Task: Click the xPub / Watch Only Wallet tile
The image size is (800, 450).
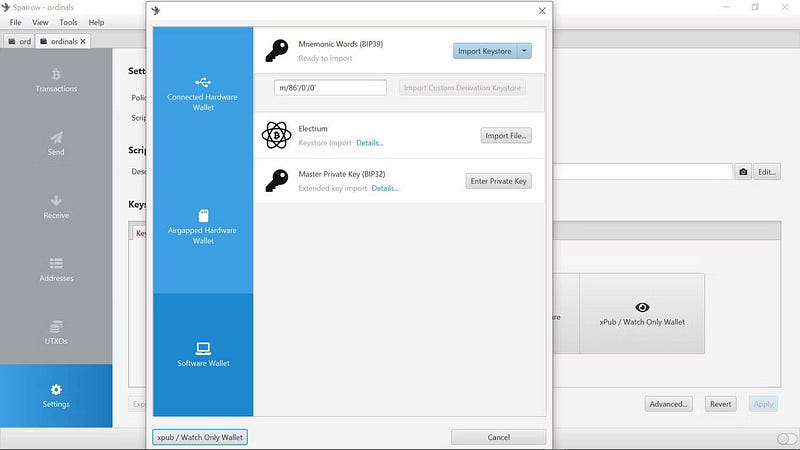Action: [x=642, y=313]
